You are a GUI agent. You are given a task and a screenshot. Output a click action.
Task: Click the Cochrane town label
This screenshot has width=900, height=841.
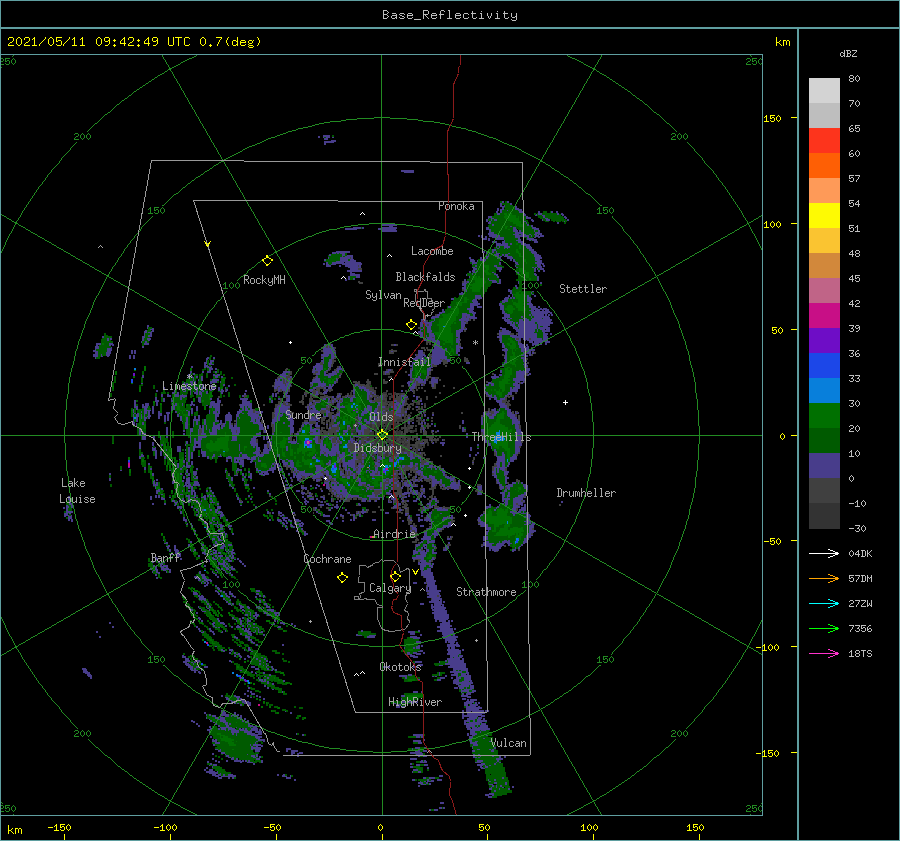pos(327,559)
